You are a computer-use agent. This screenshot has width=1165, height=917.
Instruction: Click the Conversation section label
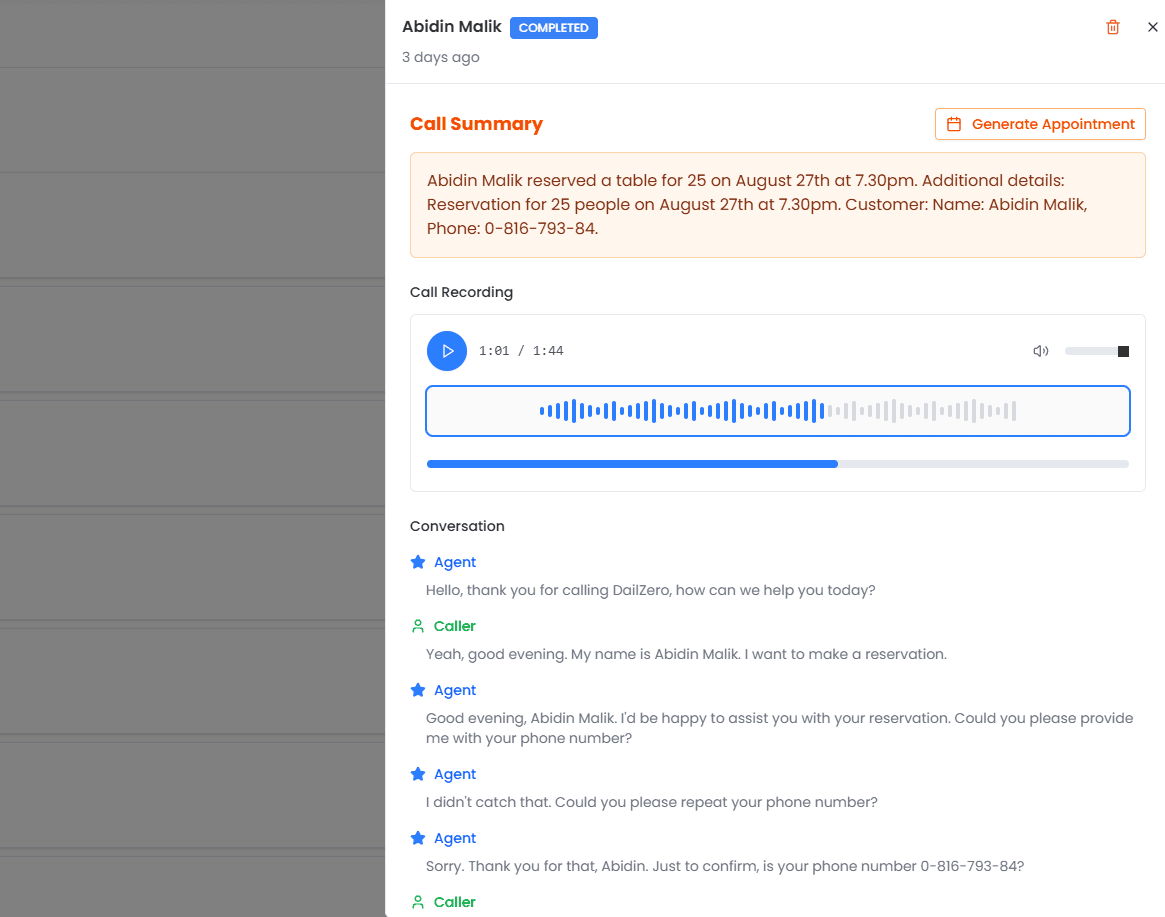[457, 525]
